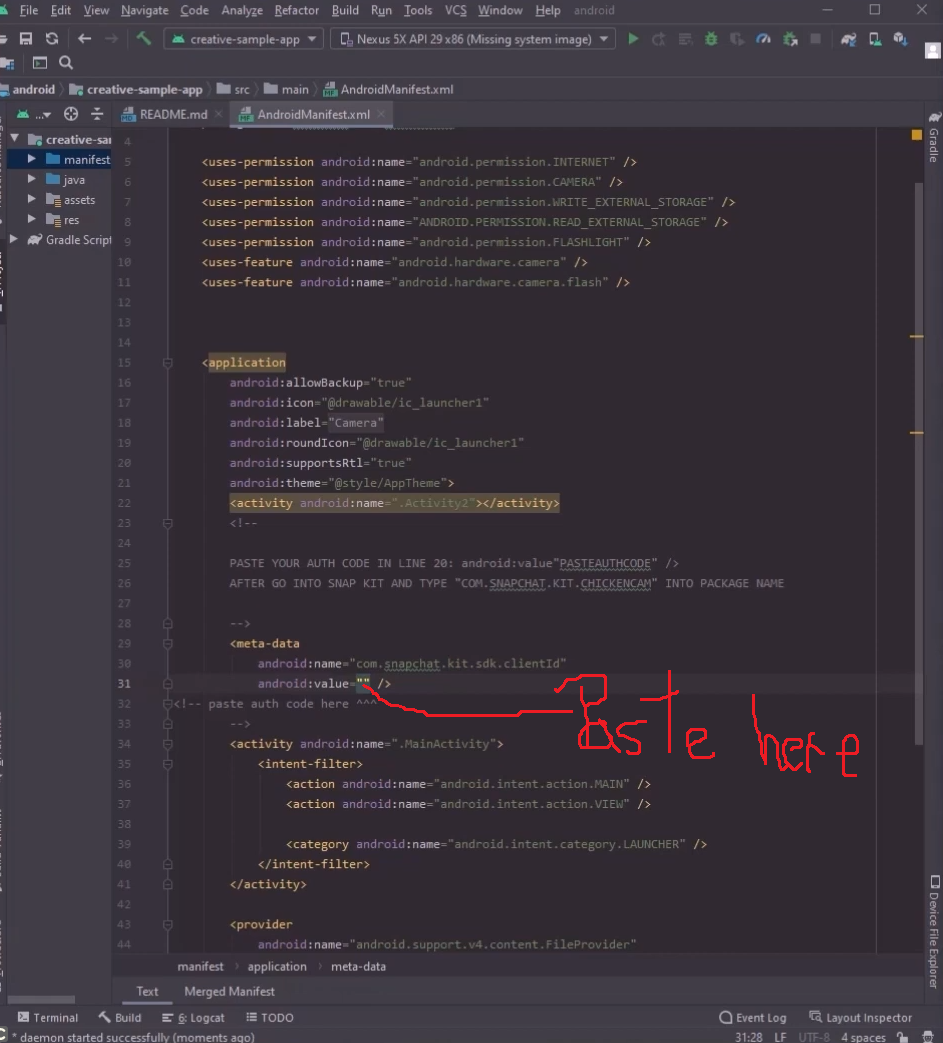Switch to Merged Manifest view tab
This screenshot has width=943, height=1043.
(229, 991)
